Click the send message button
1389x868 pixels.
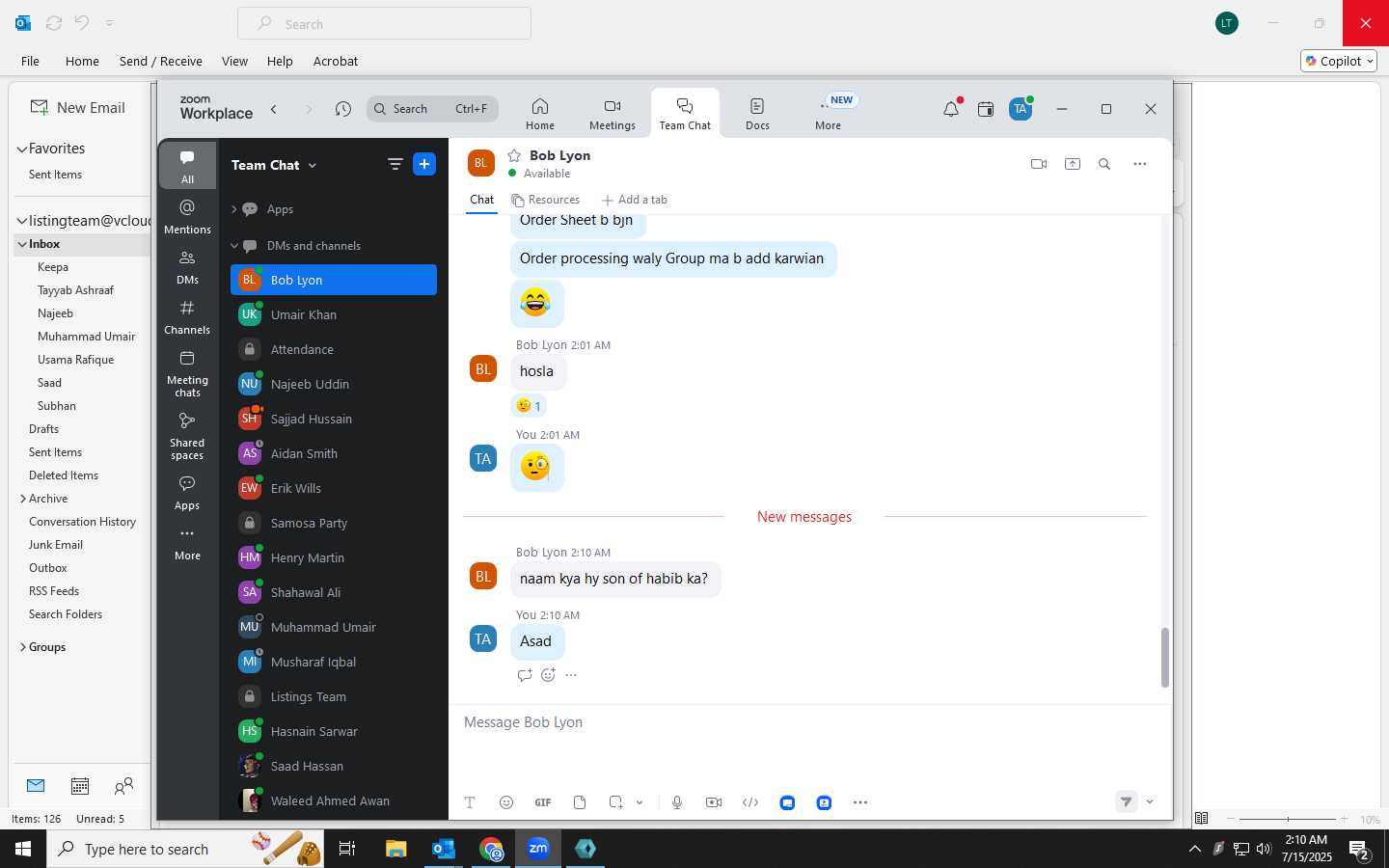[1126, 801]
